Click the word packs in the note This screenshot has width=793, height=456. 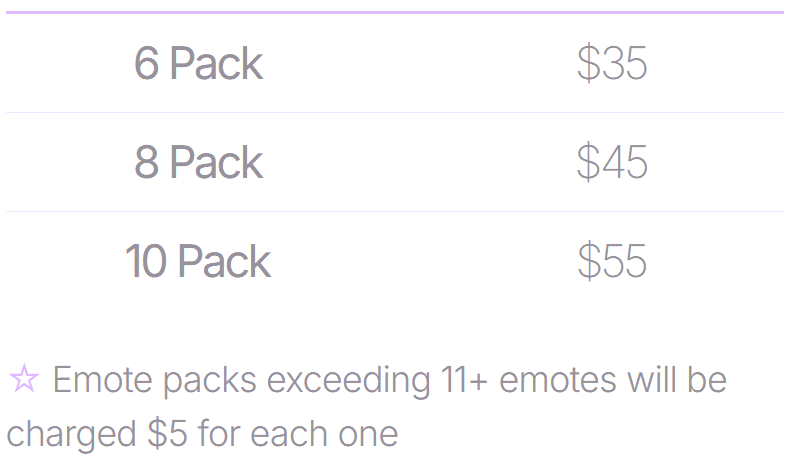point(210,382)
